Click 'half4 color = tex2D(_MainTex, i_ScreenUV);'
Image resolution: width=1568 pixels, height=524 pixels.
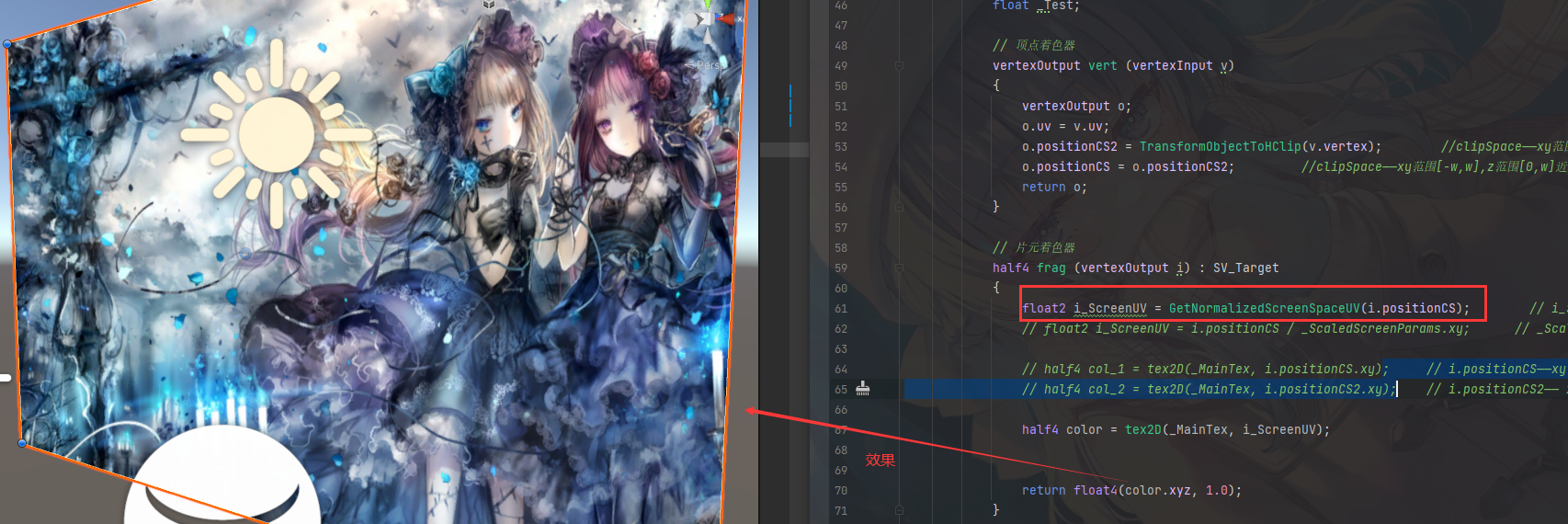tap(1176, 429)
